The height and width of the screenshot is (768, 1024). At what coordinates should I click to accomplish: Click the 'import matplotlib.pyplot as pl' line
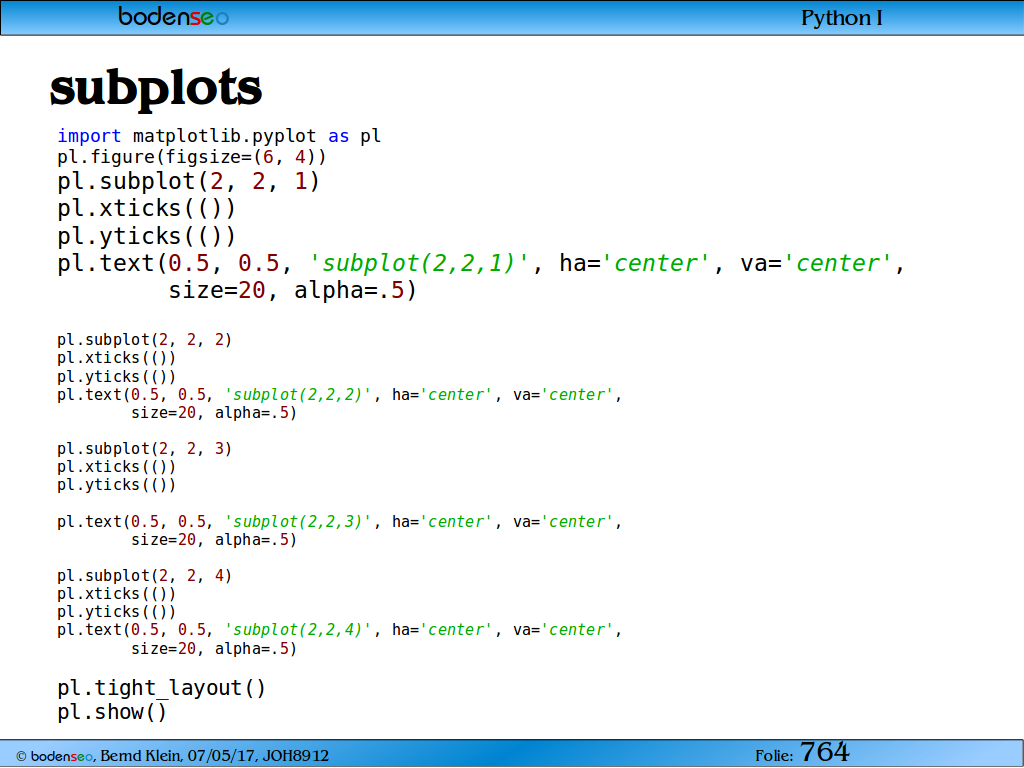219,136
